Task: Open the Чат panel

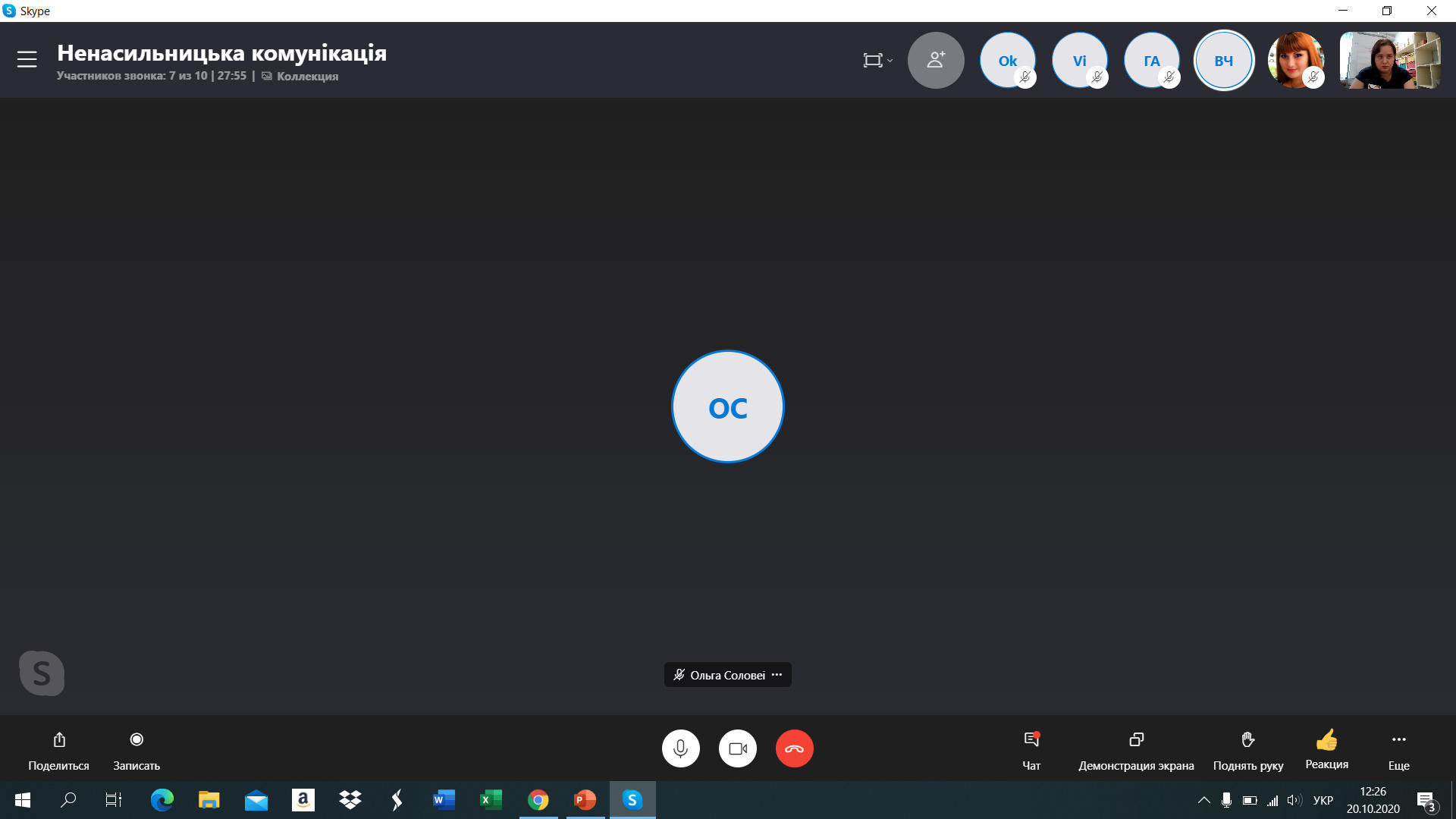Action: pos(1031,739)
